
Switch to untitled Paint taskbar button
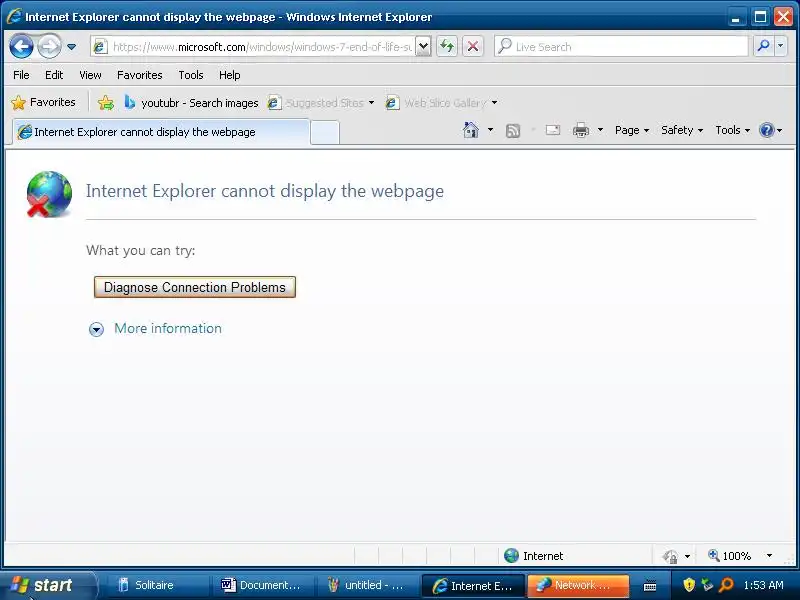point(366,585)
